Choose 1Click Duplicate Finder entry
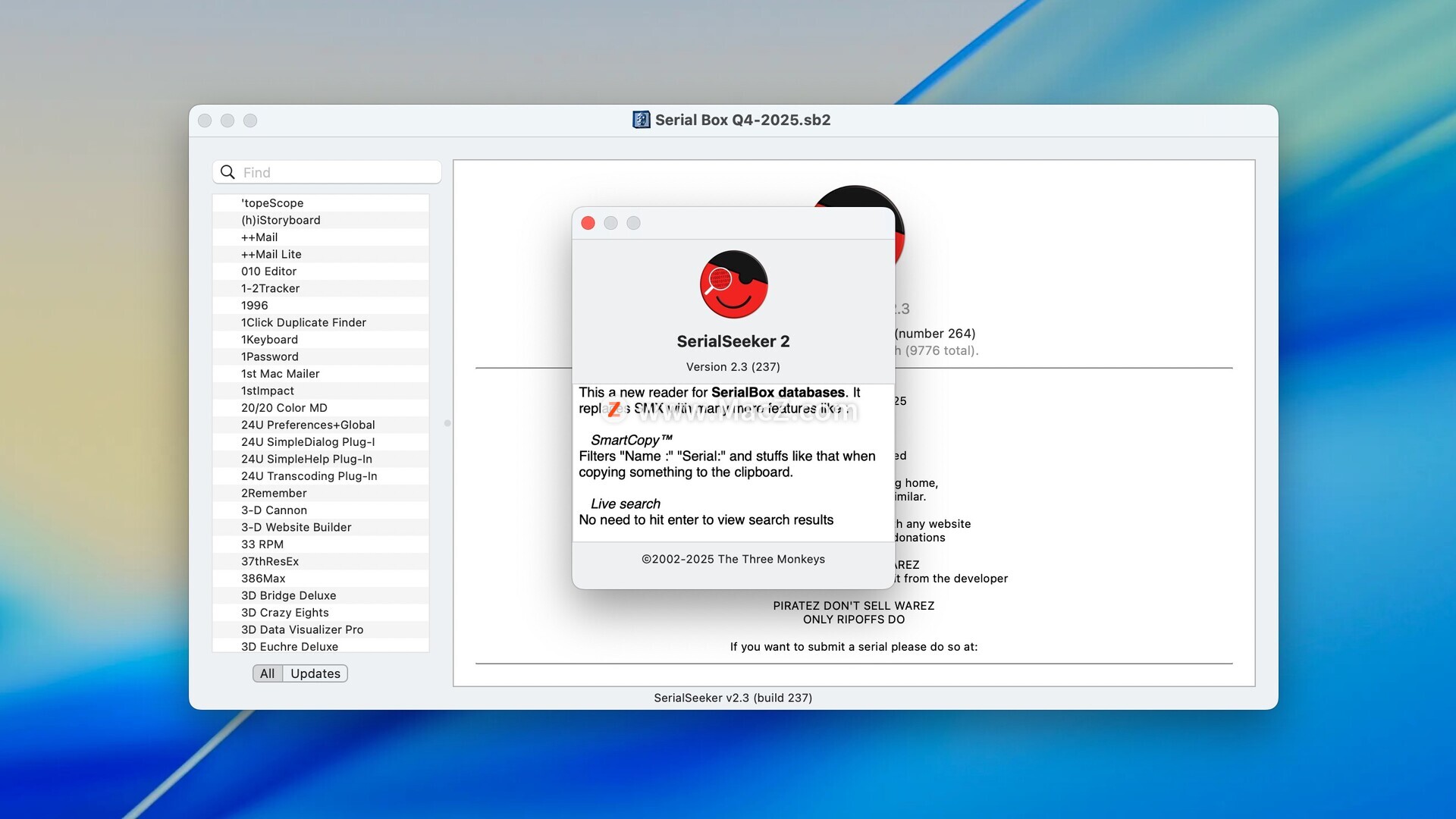1456x819 pixels. (303, 322)
